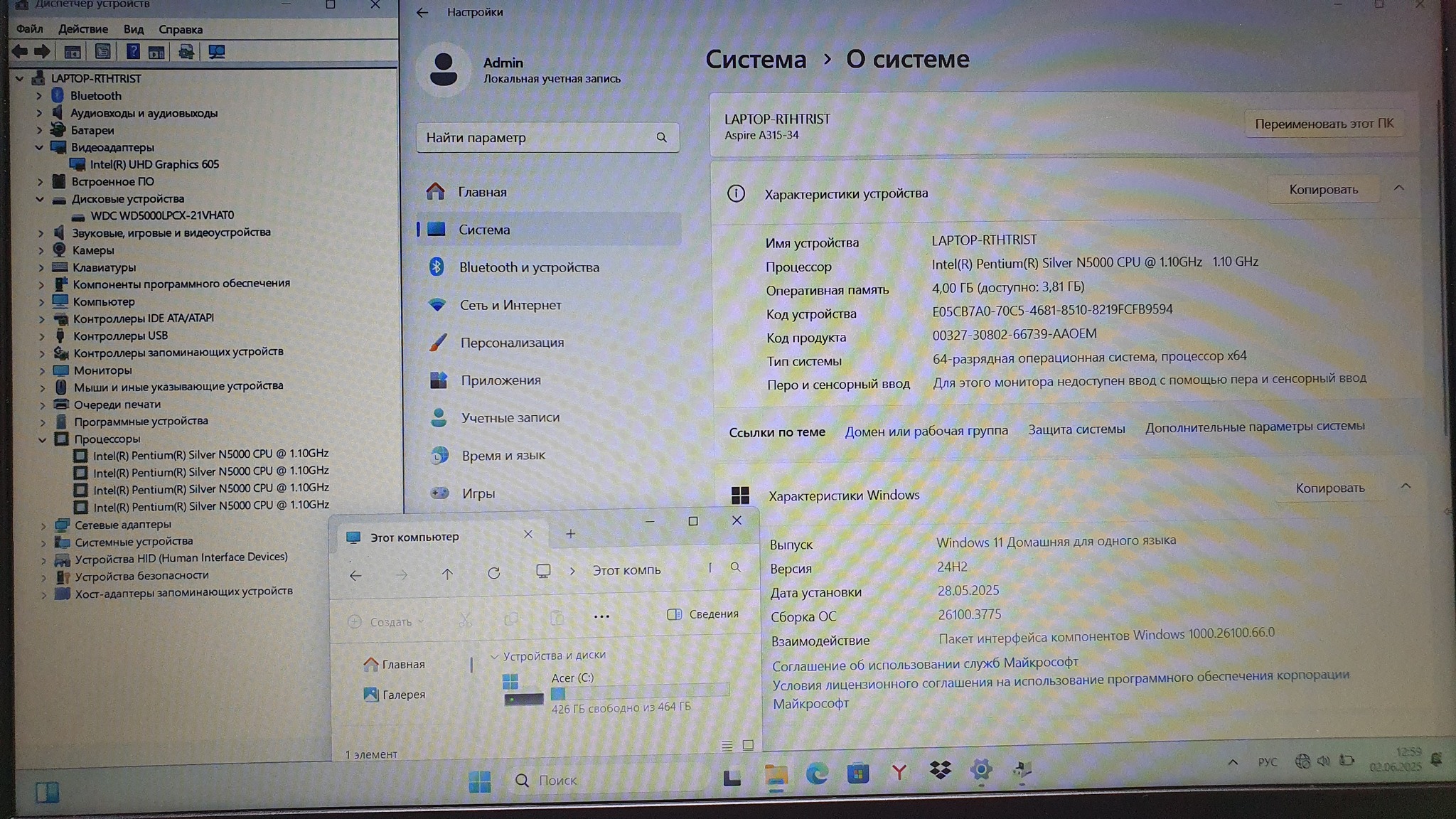Select Intel(R) UHD Graphics 605 adapter
This screenshot has width=1456, height=819.
click(154, 164)
